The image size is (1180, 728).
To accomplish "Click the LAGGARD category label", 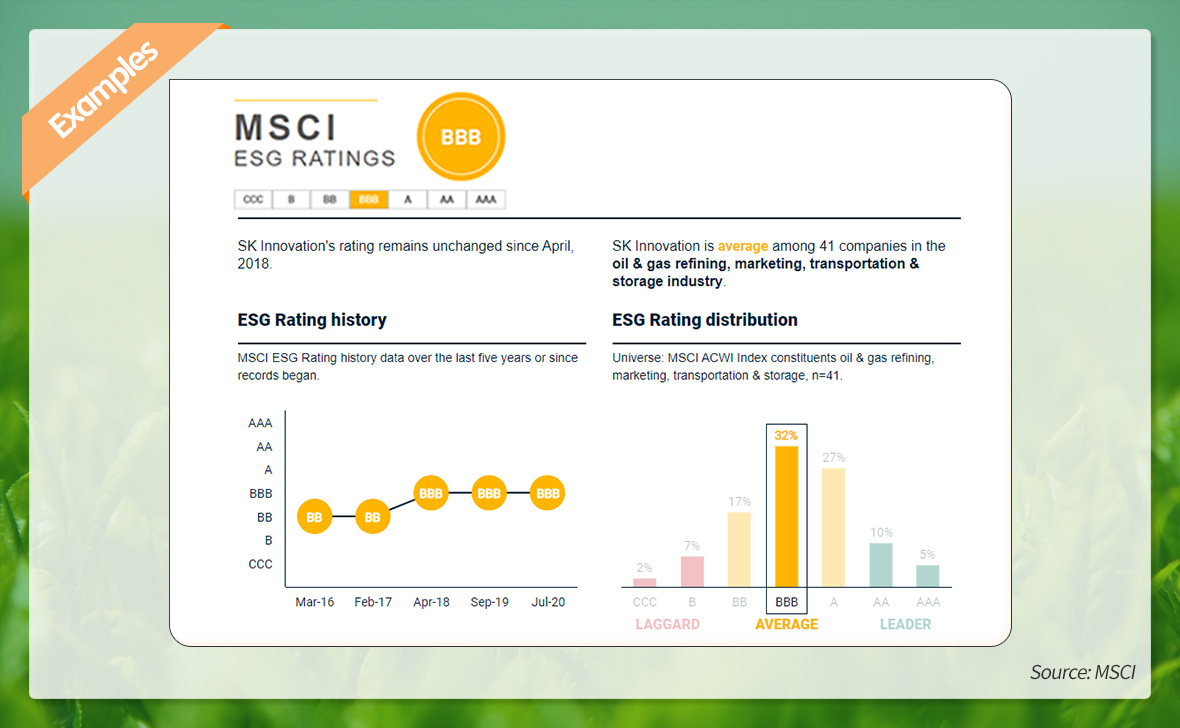I will (668, 624).
